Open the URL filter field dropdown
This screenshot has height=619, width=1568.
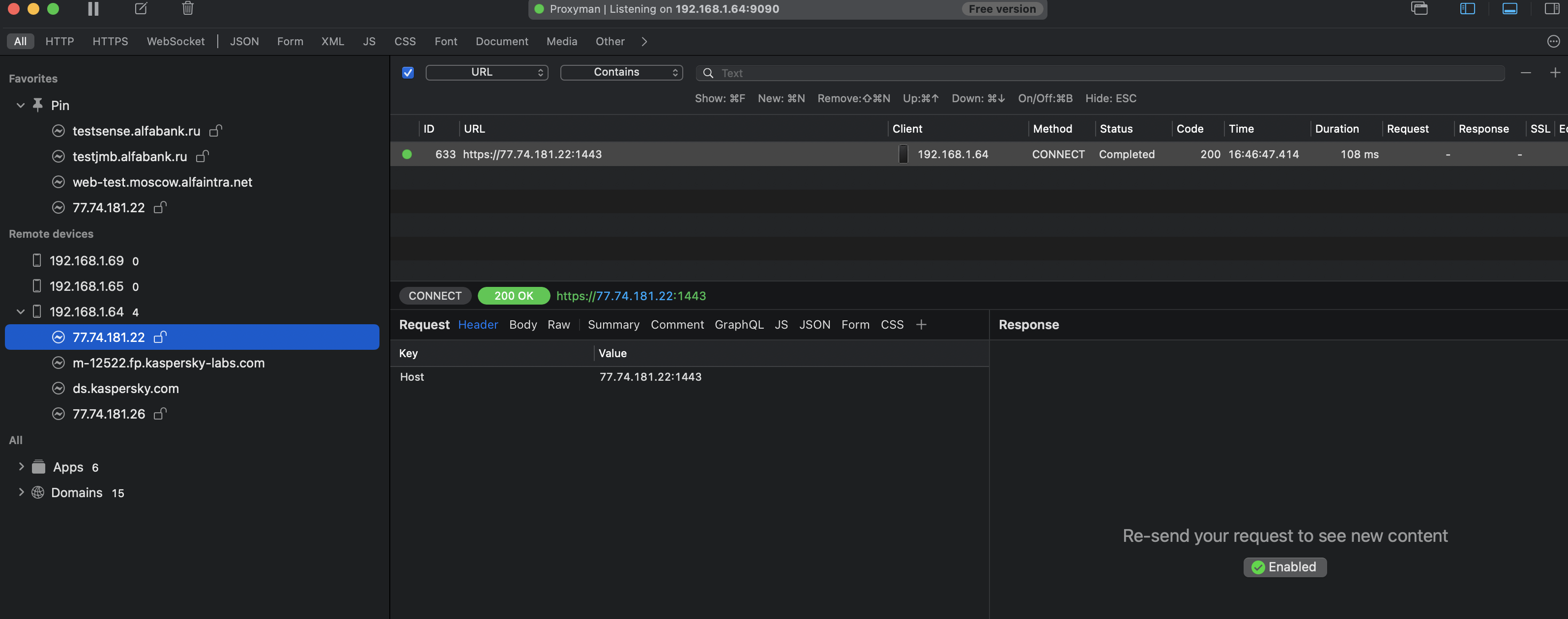(x=486, y=72)
